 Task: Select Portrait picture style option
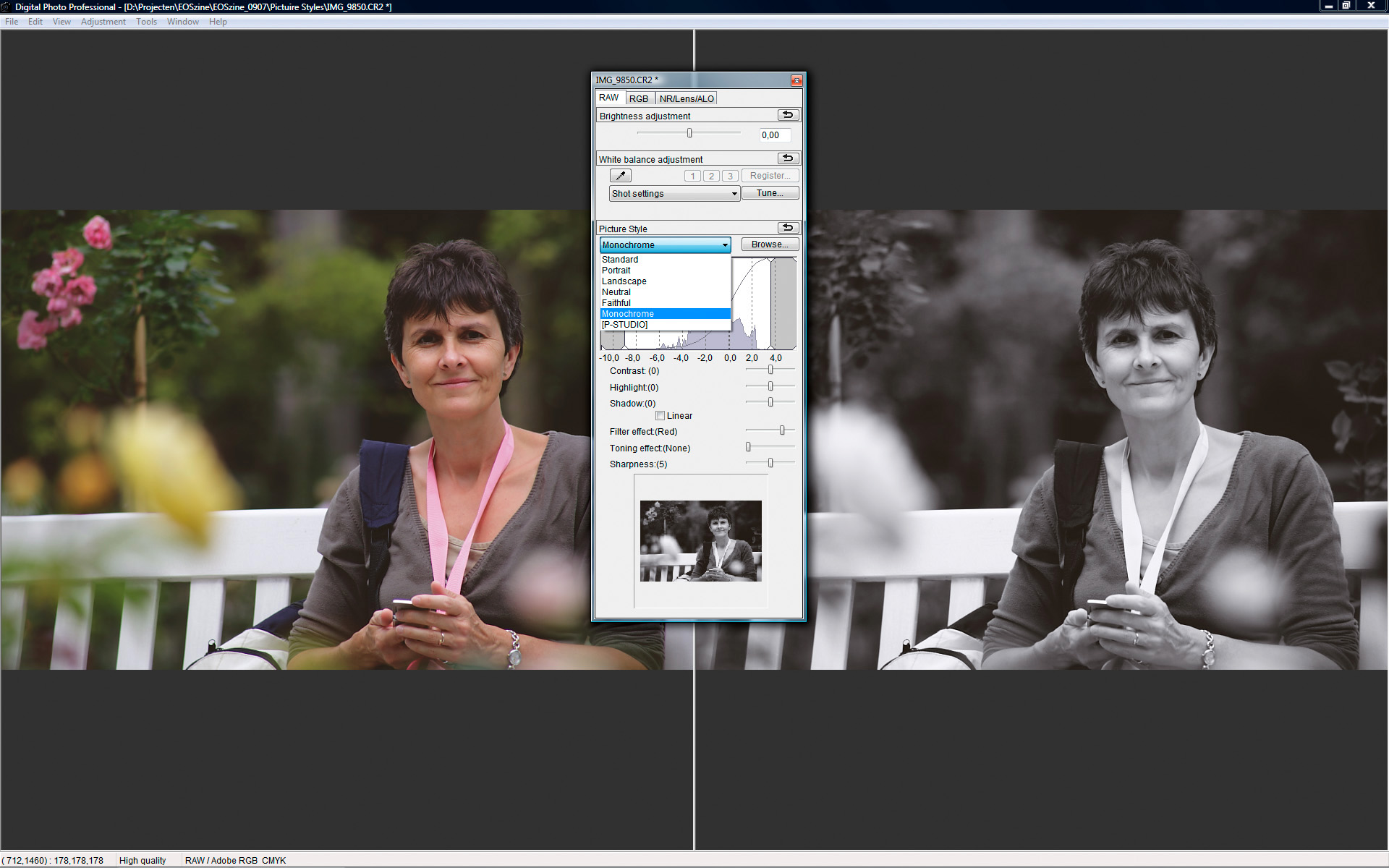(616, 271)
